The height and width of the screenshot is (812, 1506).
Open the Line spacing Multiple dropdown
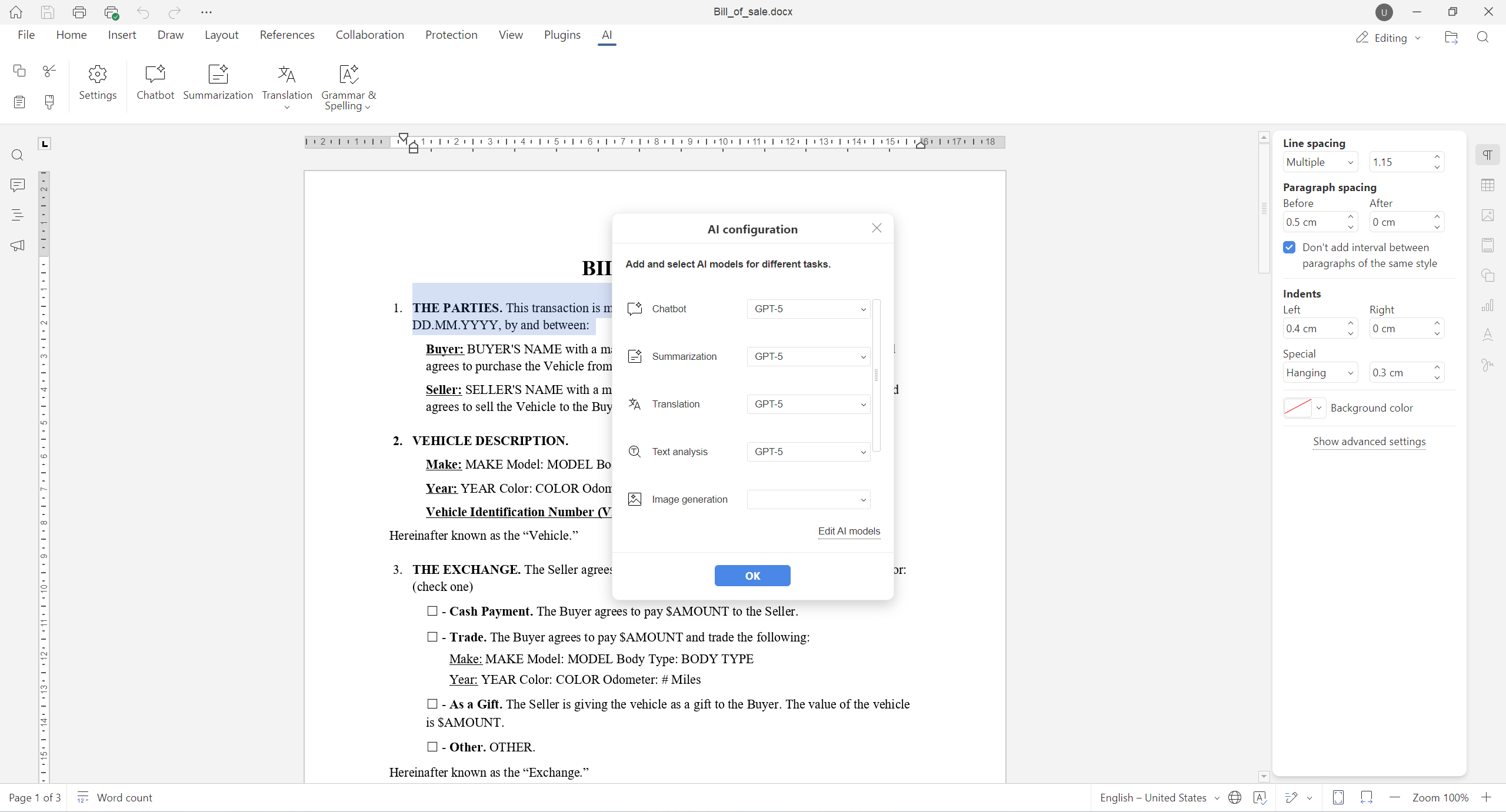click(1320, 162)
